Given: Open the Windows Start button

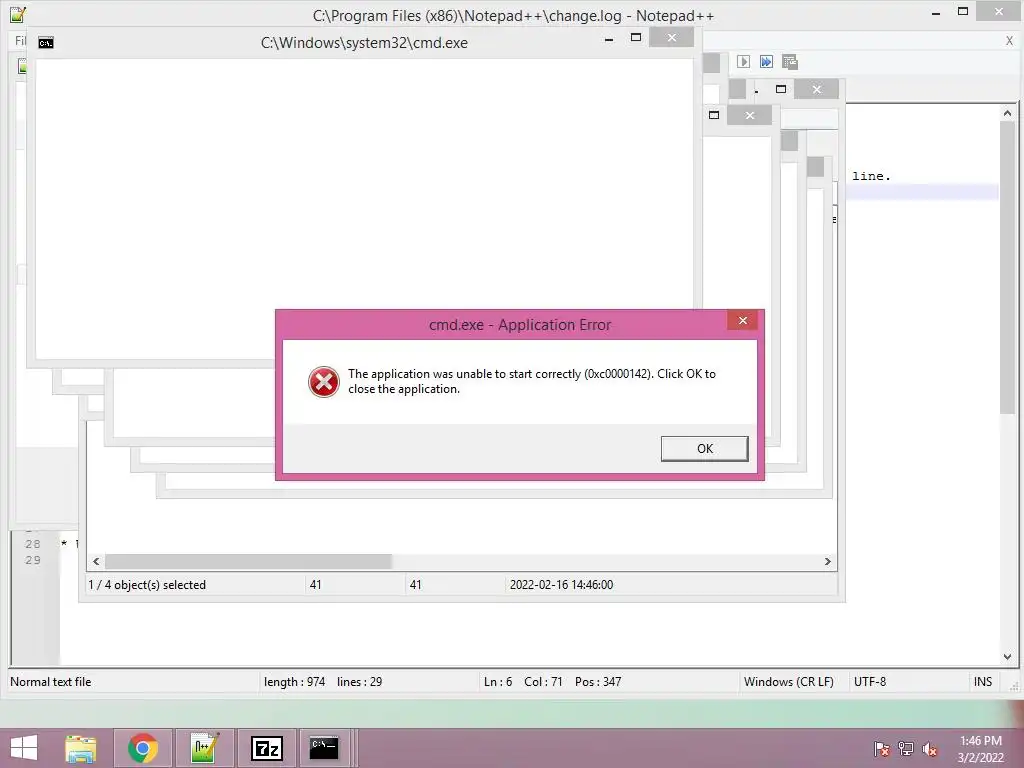Looking at the screenshot, I should pos(24,748).
